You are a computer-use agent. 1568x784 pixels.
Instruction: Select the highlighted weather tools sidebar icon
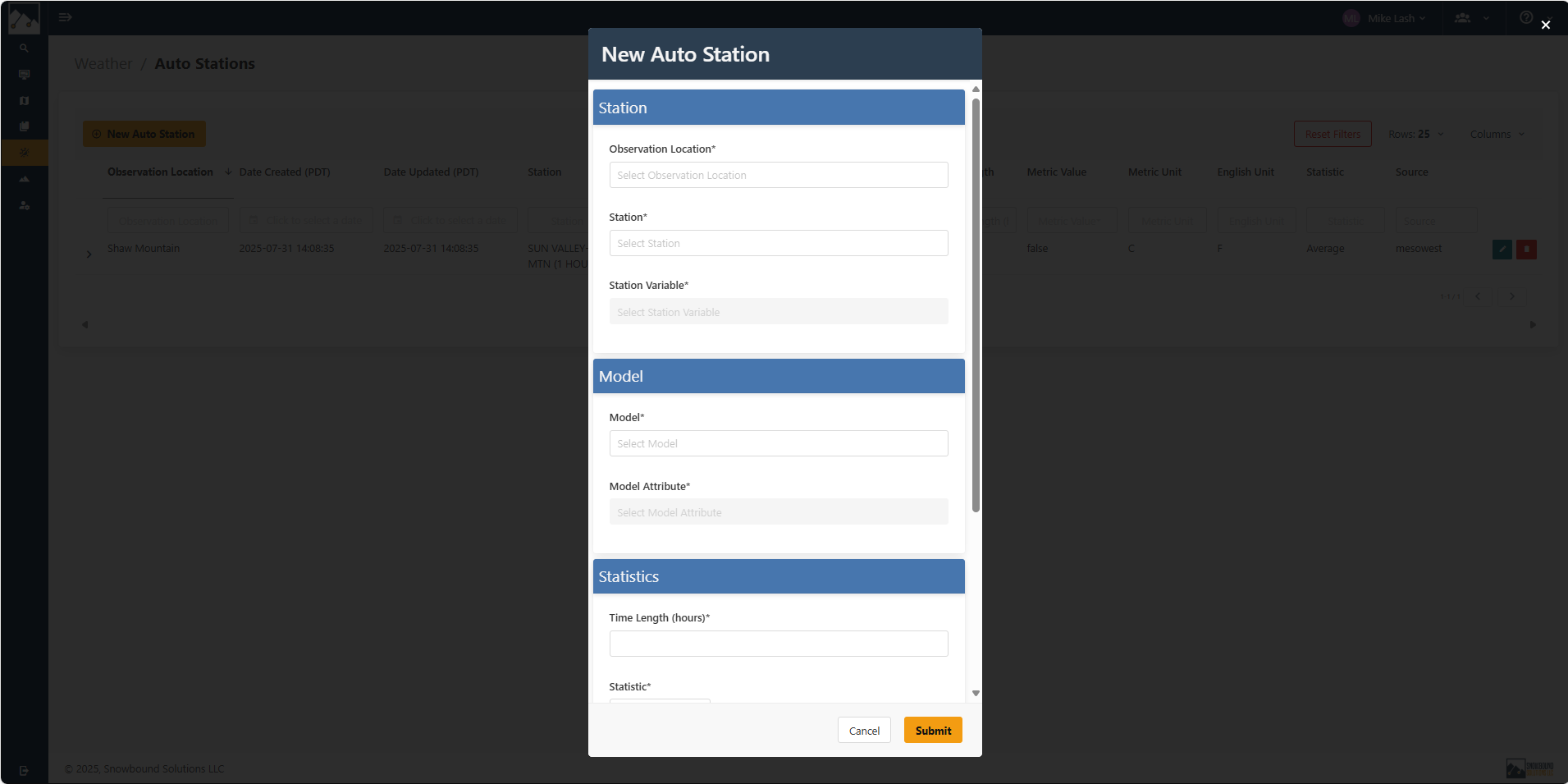pyautogui.click(x=24, y=153)
